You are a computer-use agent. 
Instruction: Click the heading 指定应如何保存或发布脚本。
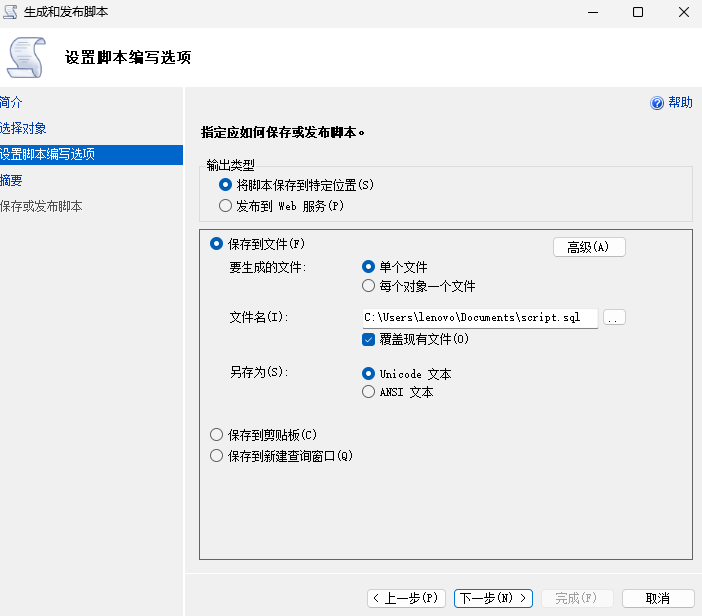pos(283,133)
